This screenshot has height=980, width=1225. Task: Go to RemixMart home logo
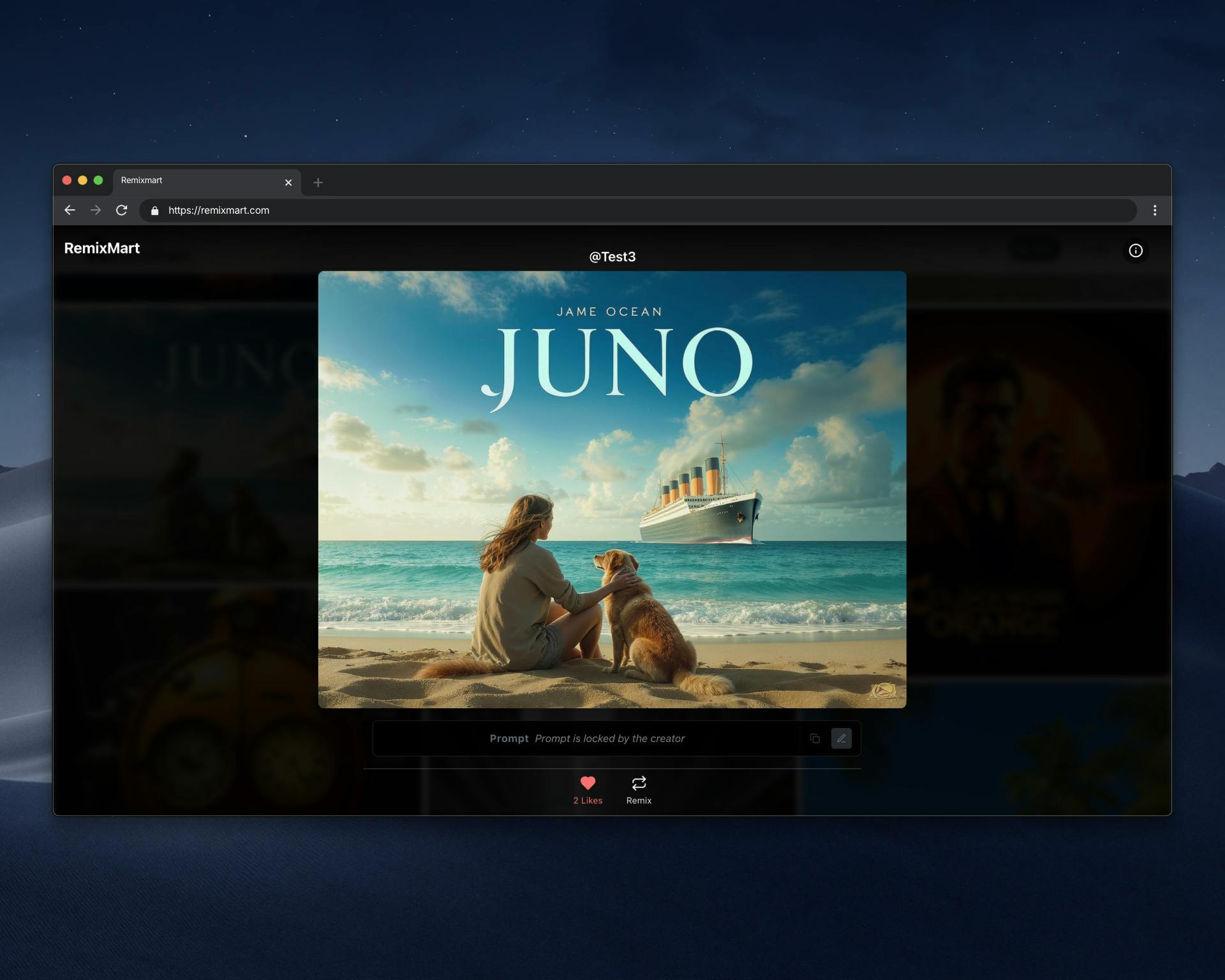click(x=102, y=248)
